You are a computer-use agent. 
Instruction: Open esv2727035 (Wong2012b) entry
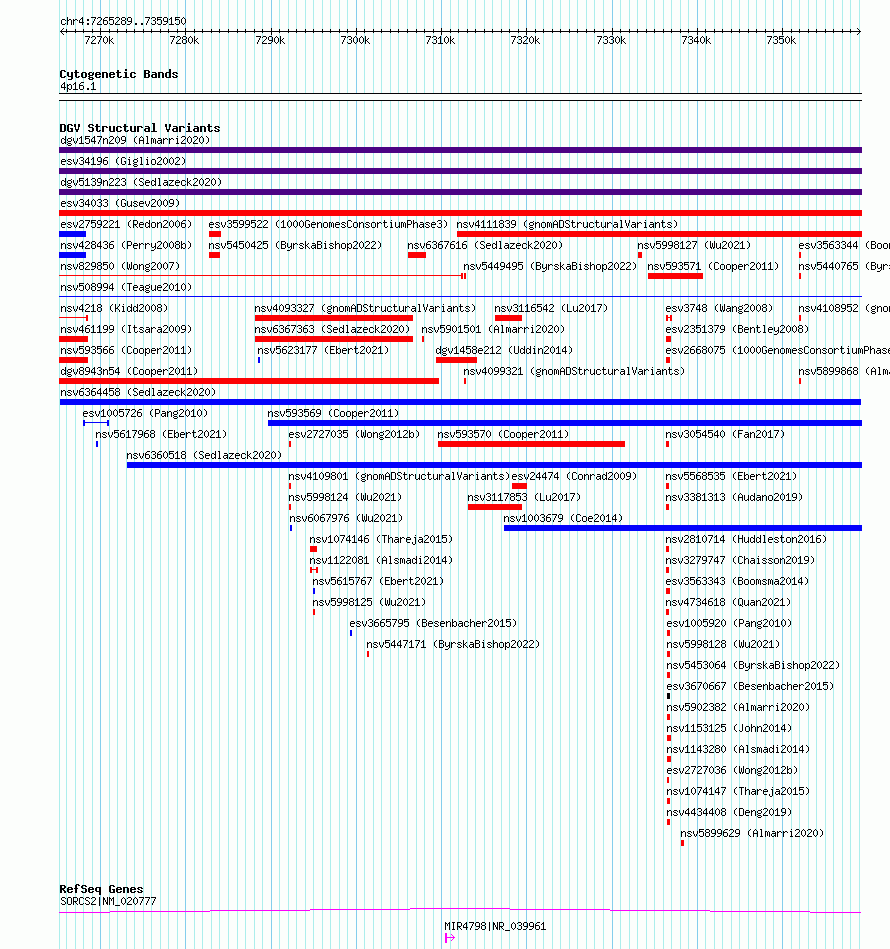[x=354, y=435]
